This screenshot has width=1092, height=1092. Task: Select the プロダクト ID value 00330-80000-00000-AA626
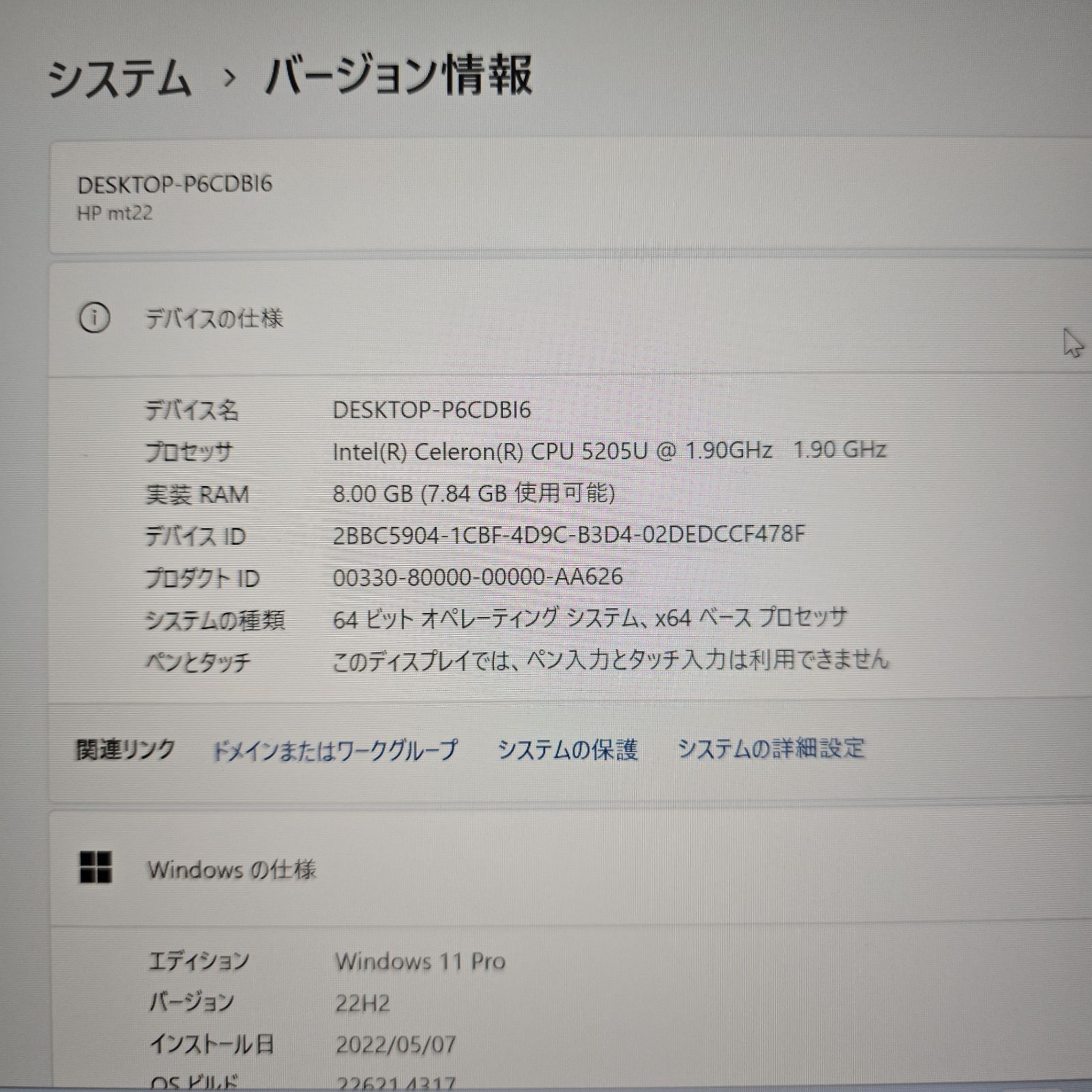coord(478,577)
